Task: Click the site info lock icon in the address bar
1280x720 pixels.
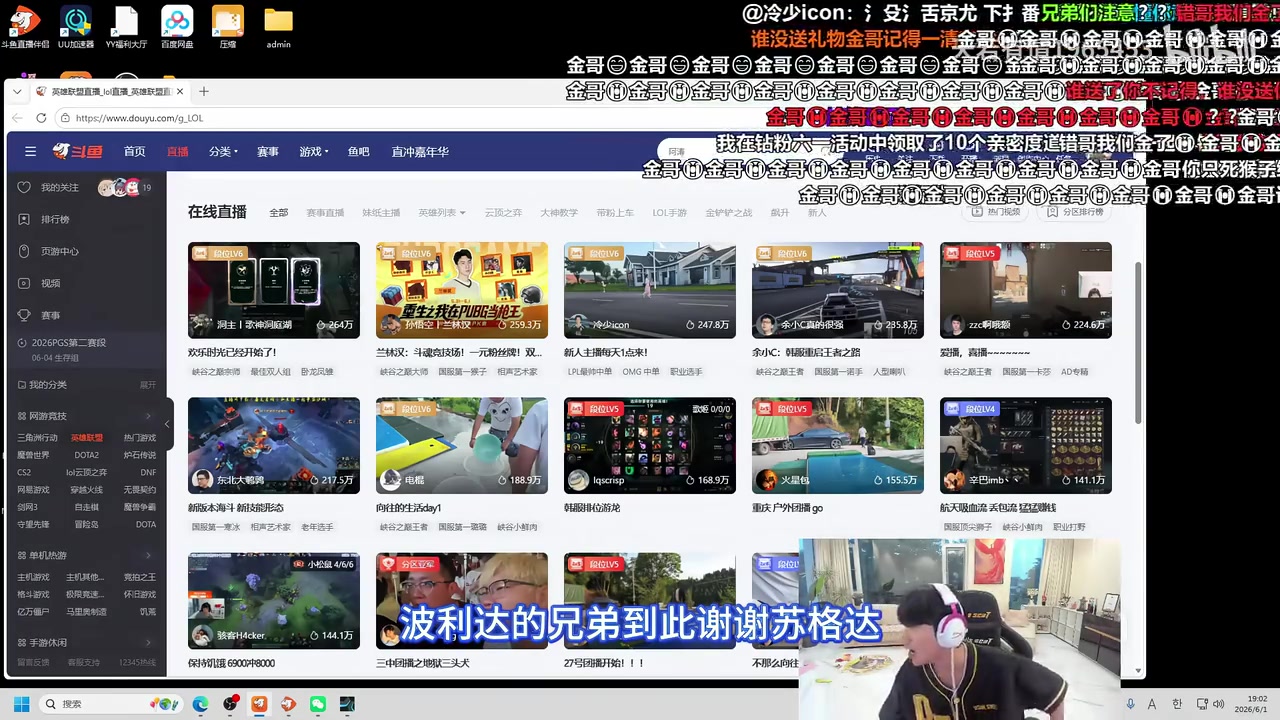Action: point(65,118)
